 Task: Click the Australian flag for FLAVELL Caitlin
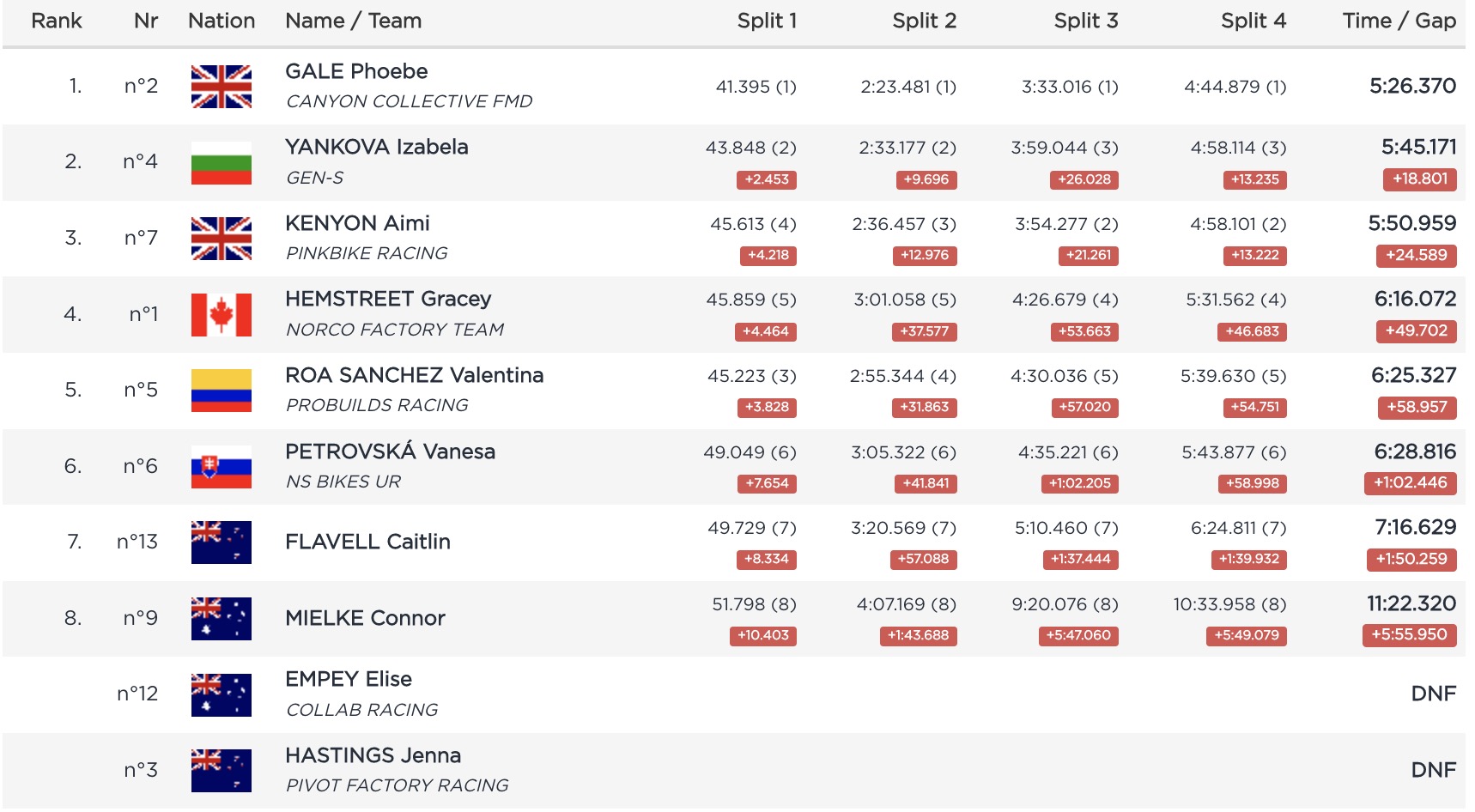pyautogui.click(x=221, y=542)
